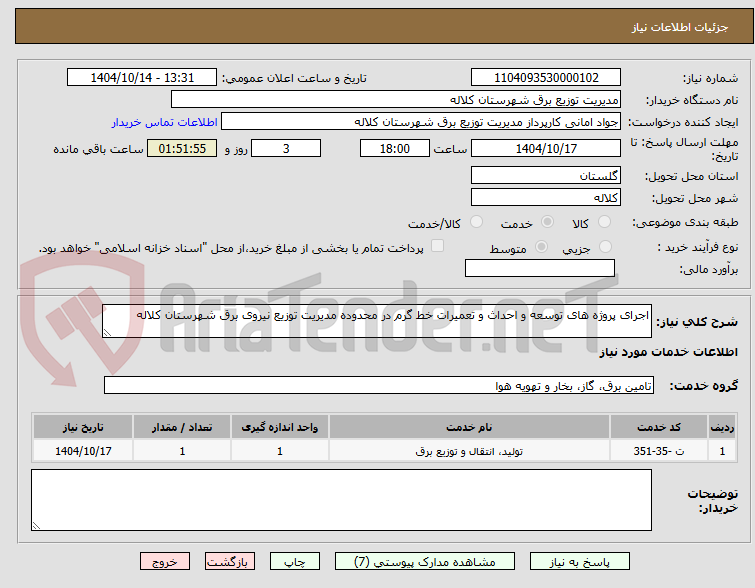This screenshot has height=588, width=755.
Task: Click the response deadline date 1404/10/17 field
Action: 546,148
